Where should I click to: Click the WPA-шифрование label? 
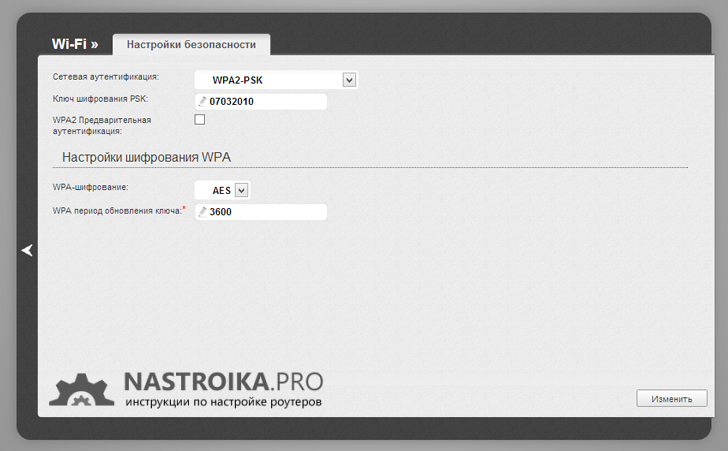pyautogui.click(x=91, y=187)
